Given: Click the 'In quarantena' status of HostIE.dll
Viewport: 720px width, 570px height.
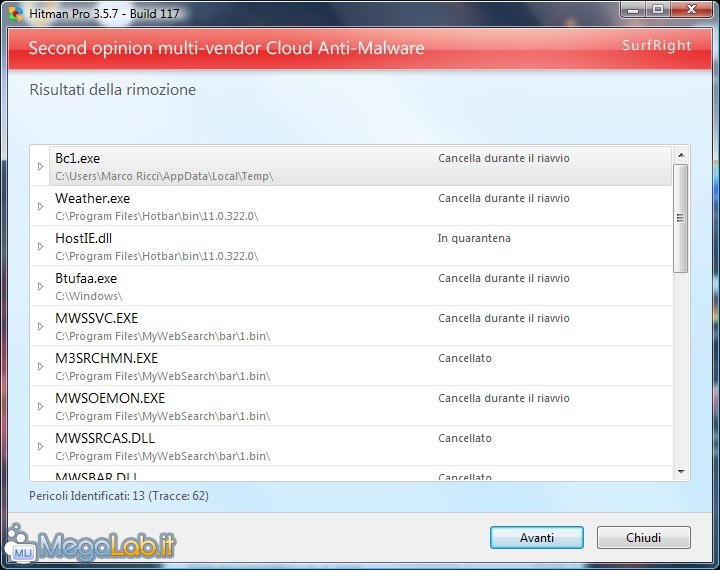Looking at the screenshot, I should [x=474, y=238].
